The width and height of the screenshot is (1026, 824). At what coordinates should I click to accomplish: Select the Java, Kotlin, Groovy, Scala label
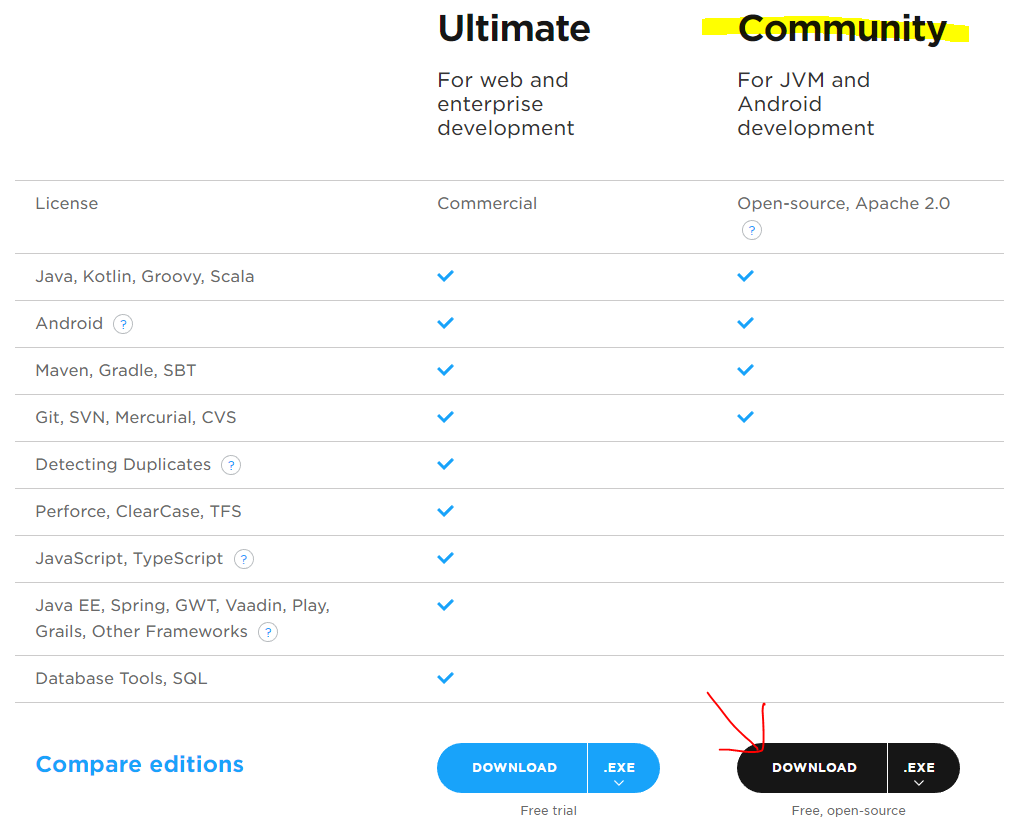tap(145, 277)
